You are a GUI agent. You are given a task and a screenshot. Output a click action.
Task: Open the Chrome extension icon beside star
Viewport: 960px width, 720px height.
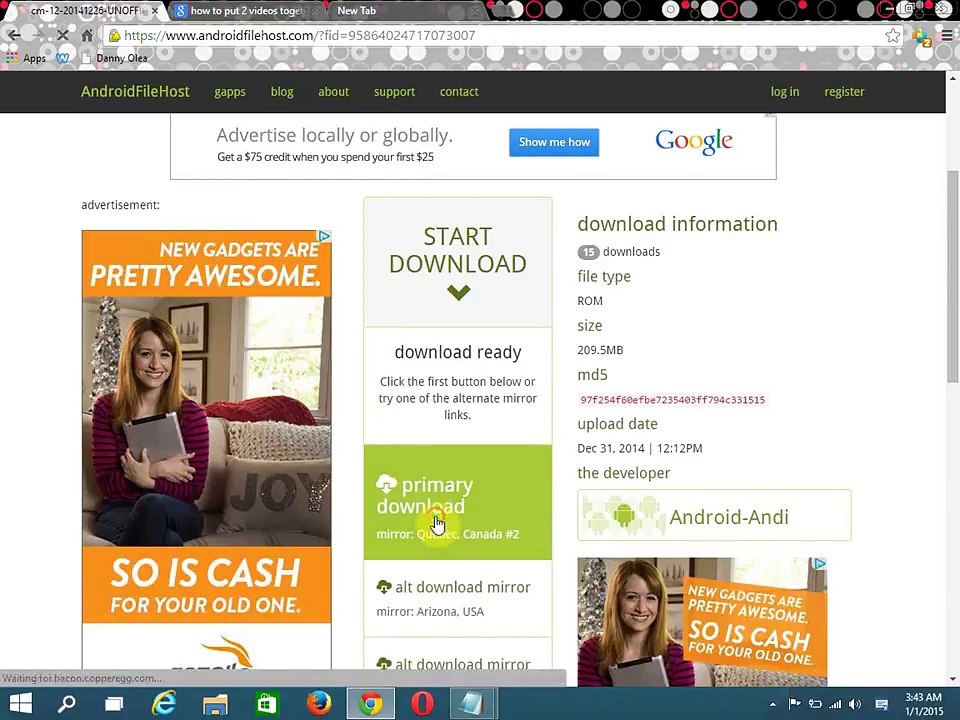(x=921, y=37)
